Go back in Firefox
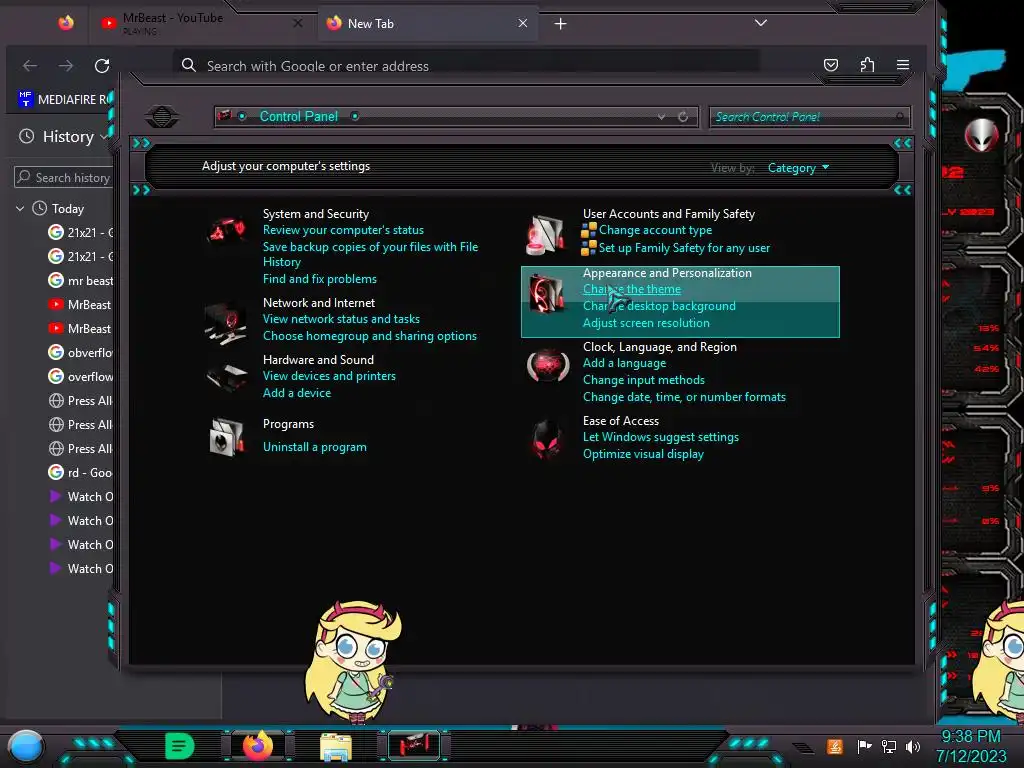 click(30, 66)
